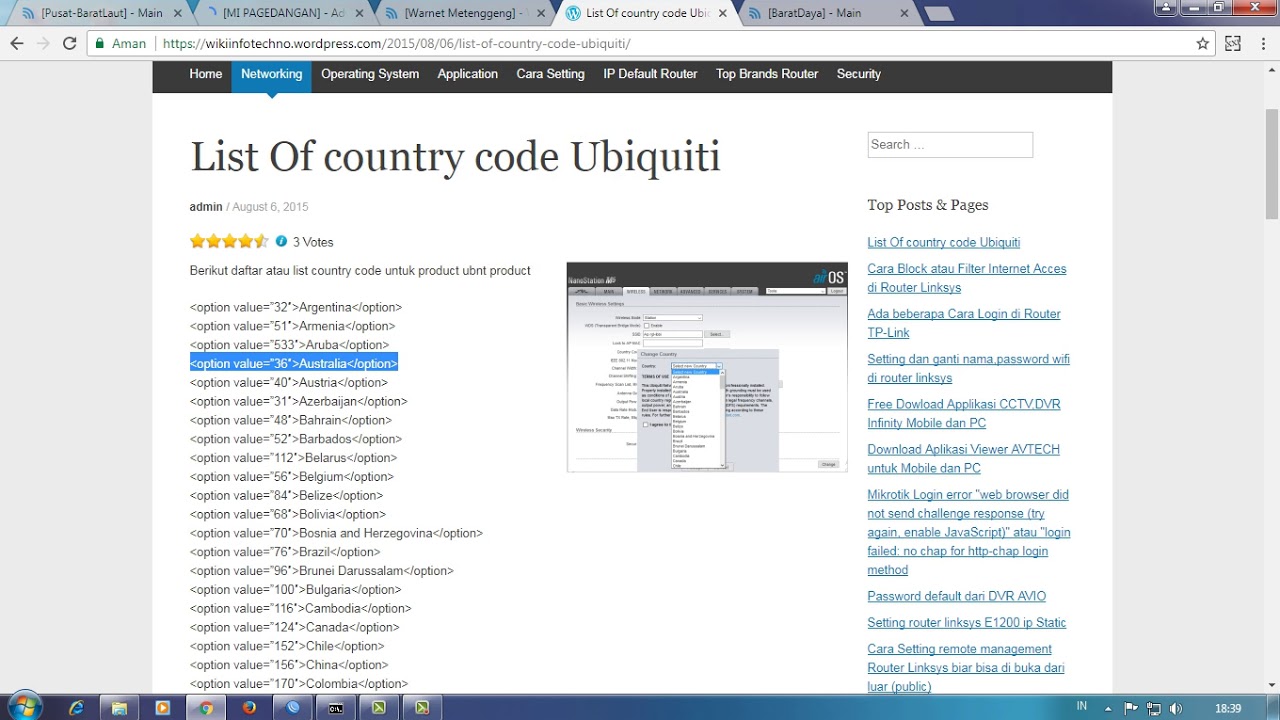The height and width of the screenshot is (720, 1280).
Task: Click the volume speaker tray icon
Action: 1176,708
